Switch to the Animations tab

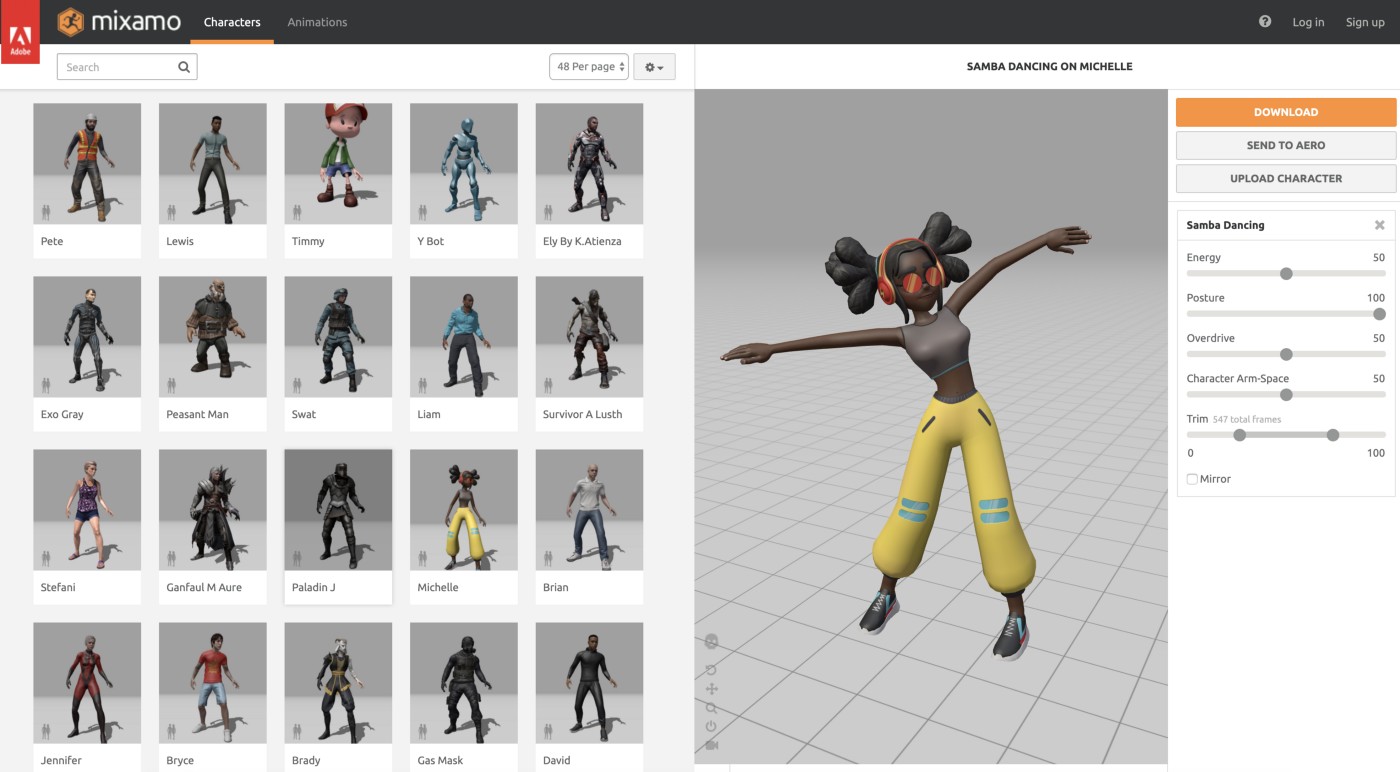[x=317, y=22]
